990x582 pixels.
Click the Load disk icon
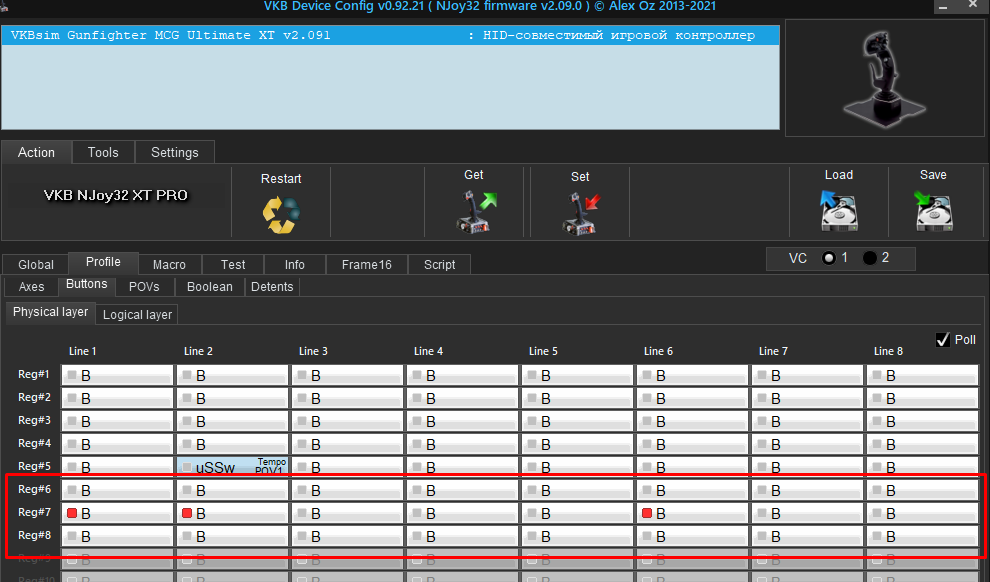click(838, 211)
